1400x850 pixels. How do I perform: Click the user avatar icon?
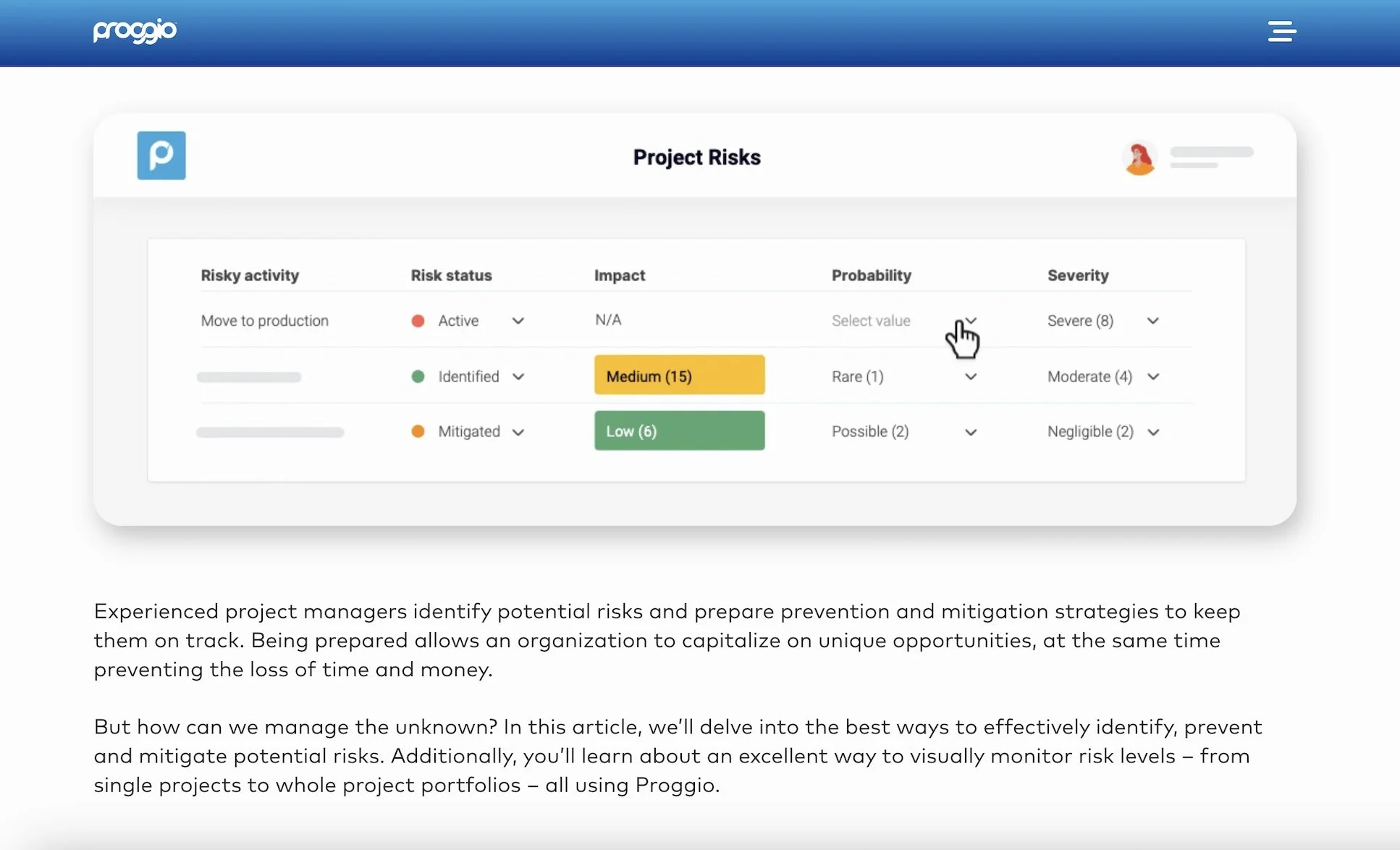(1139, 159)
